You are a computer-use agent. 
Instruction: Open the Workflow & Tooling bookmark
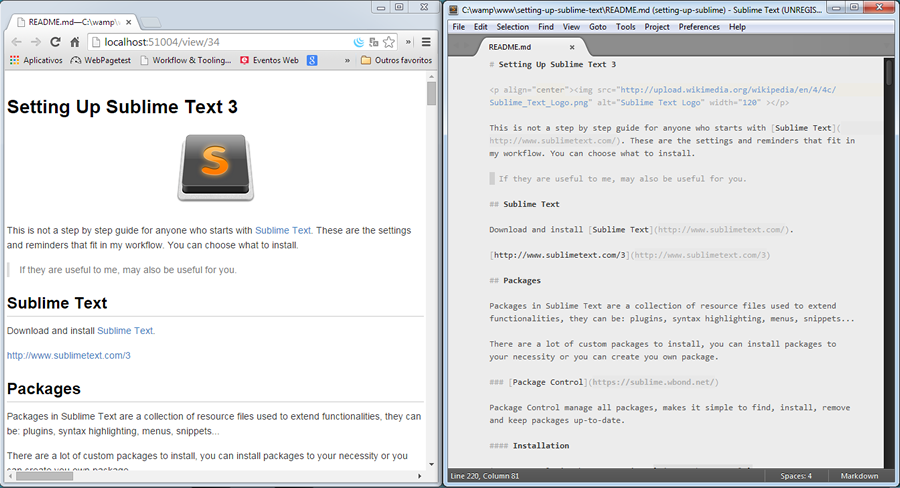coord(185,60)
